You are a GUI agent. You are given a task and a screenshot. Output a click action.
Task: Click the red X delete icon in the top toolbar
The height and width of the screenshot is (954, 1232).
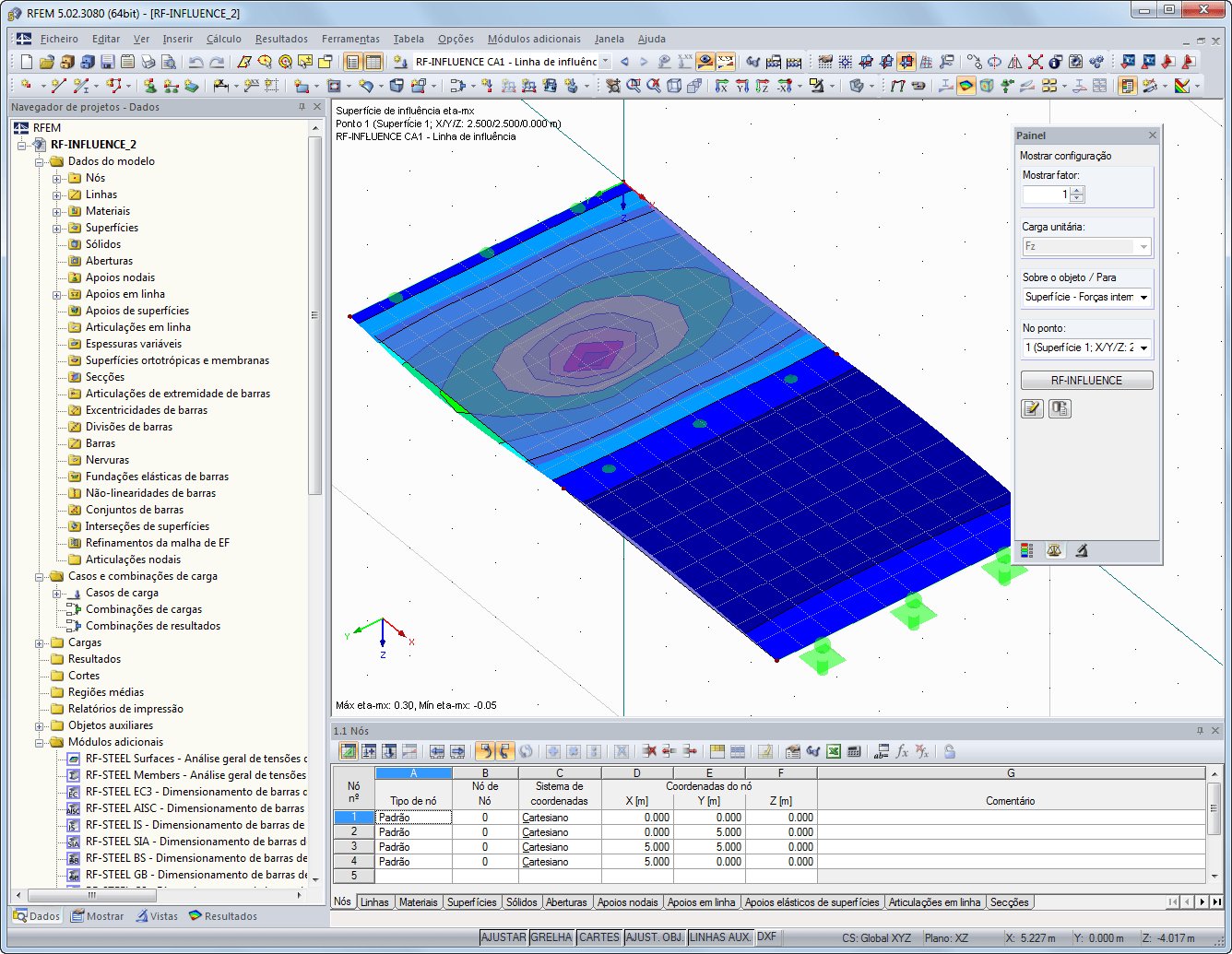click(1036, 62)
